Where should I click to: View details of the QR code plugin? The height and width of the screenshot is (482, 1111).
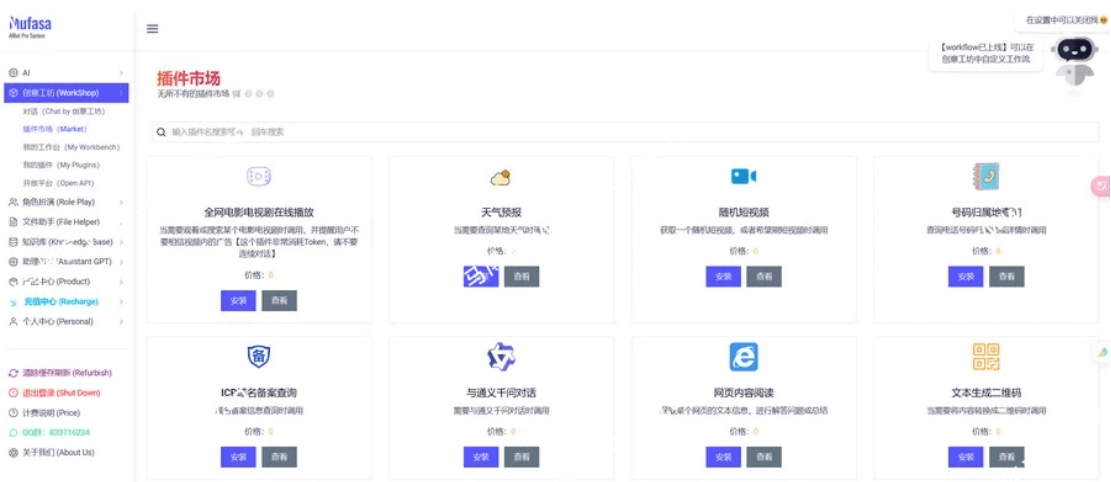coord(1007,457)
